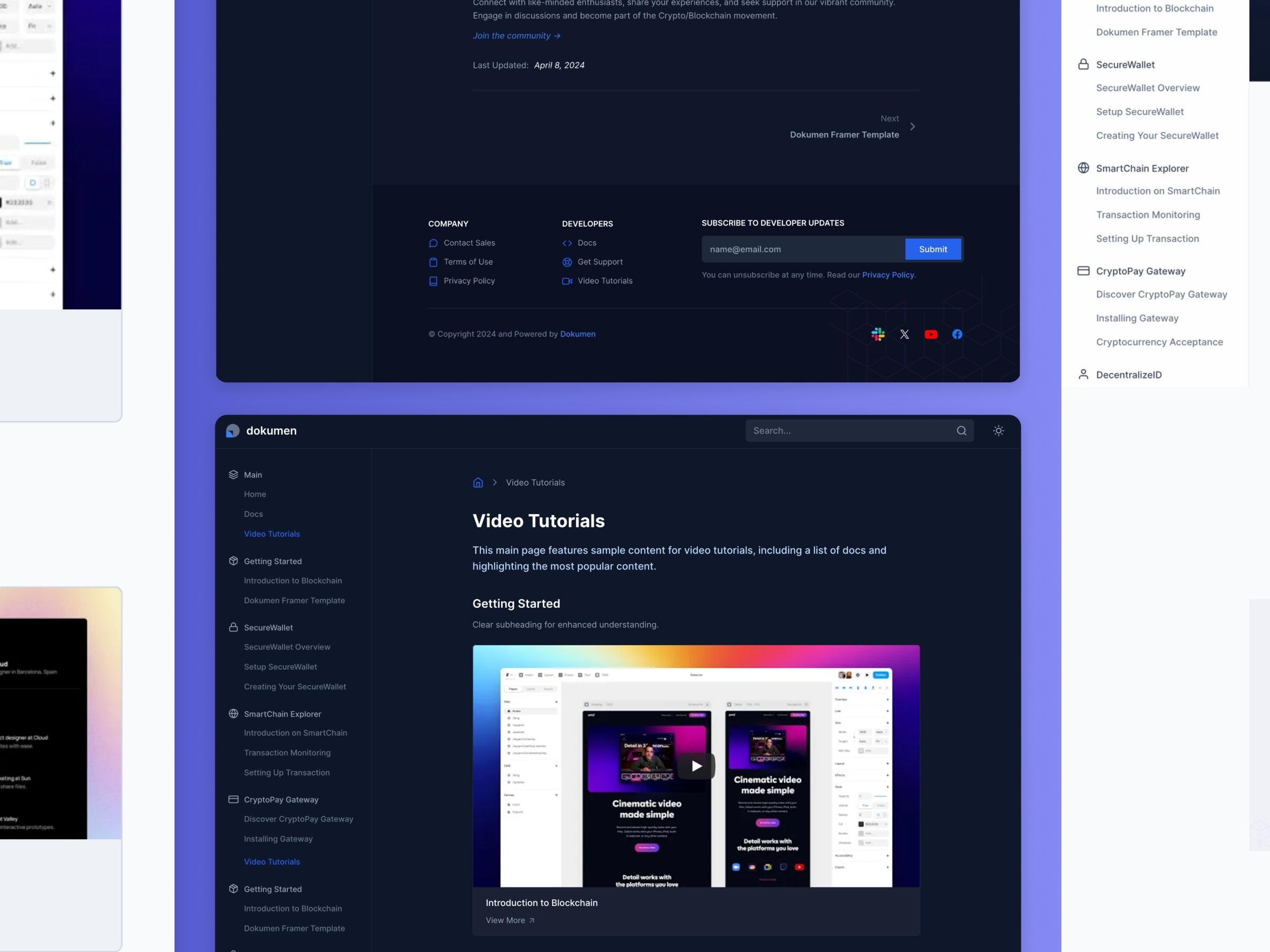Image resolution: width=1270 pixels, height=952 pixels.
Task: Click the play button on Introduction to Blockchain video
Action: [x=696, y=766]
